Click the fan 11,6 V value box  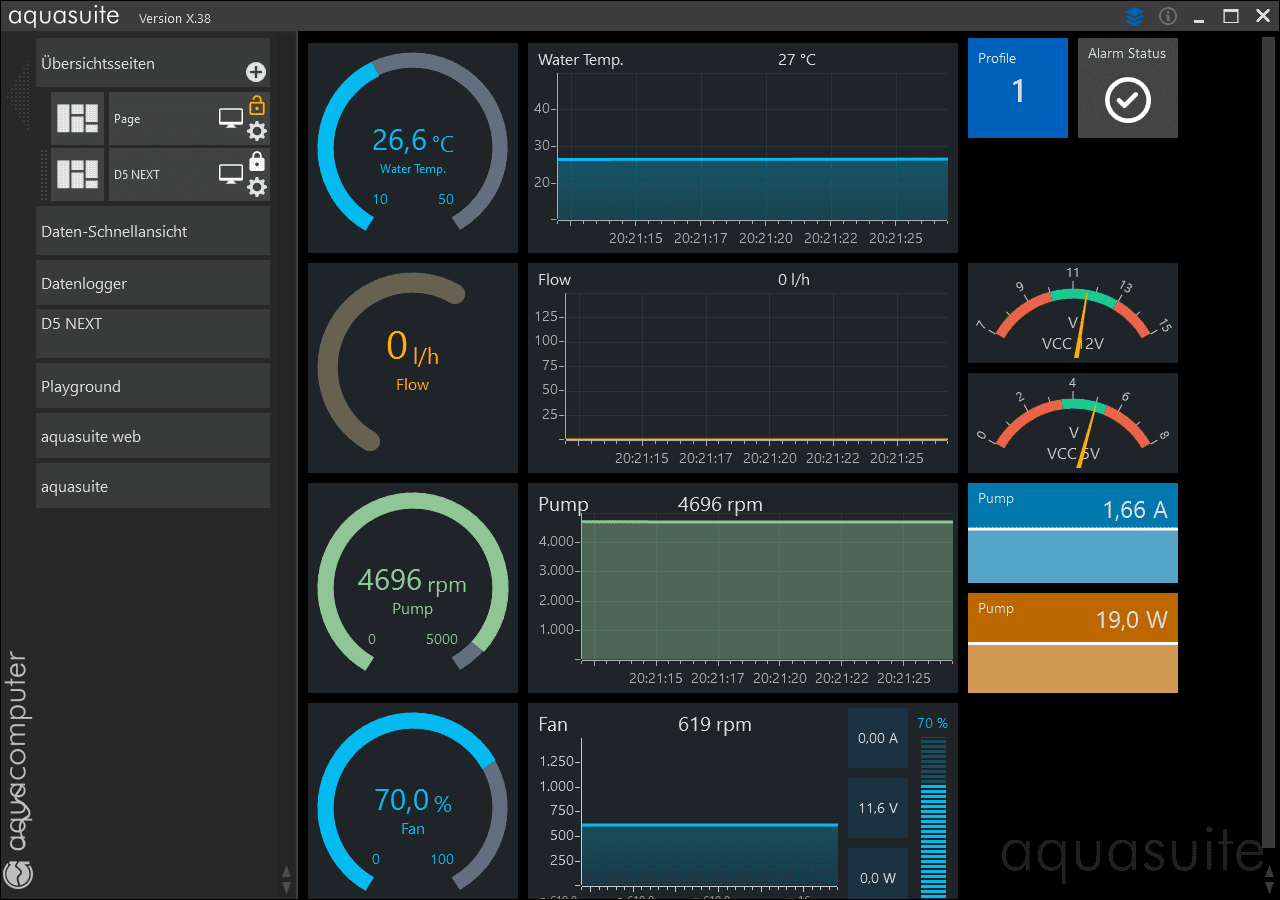[x=878, y=808]
